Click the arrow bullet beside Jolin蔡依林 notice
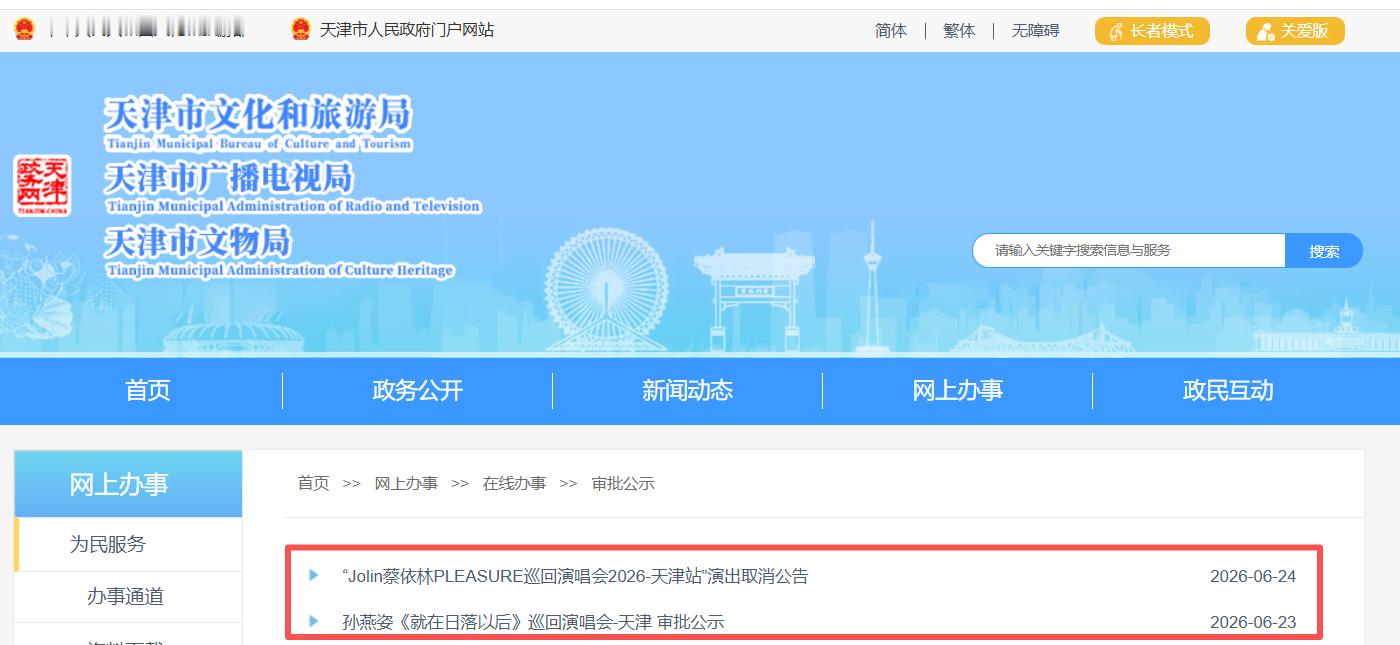 (314, 575)
